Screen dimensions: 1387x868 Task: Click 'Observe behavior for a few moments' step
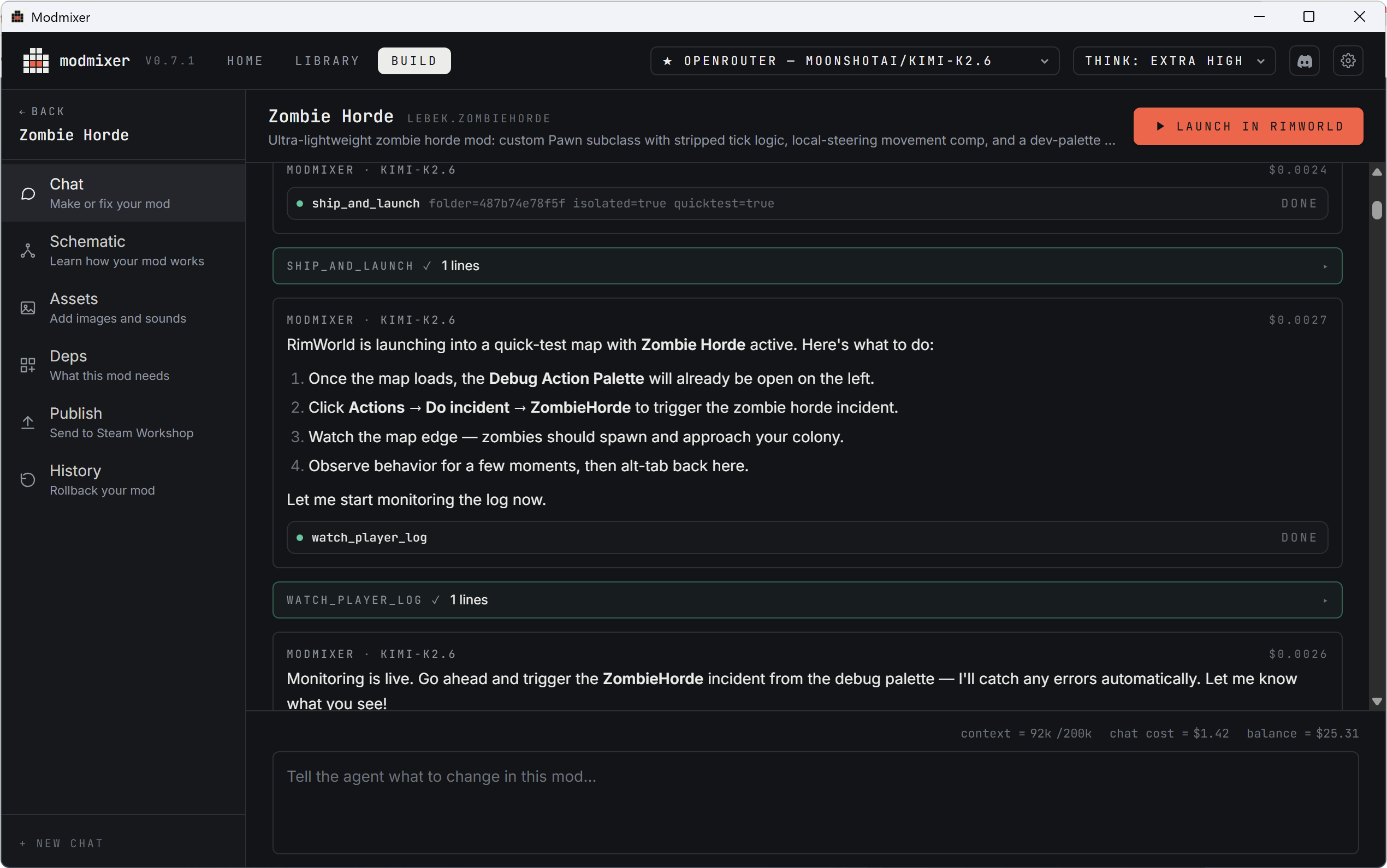[528, 466]
